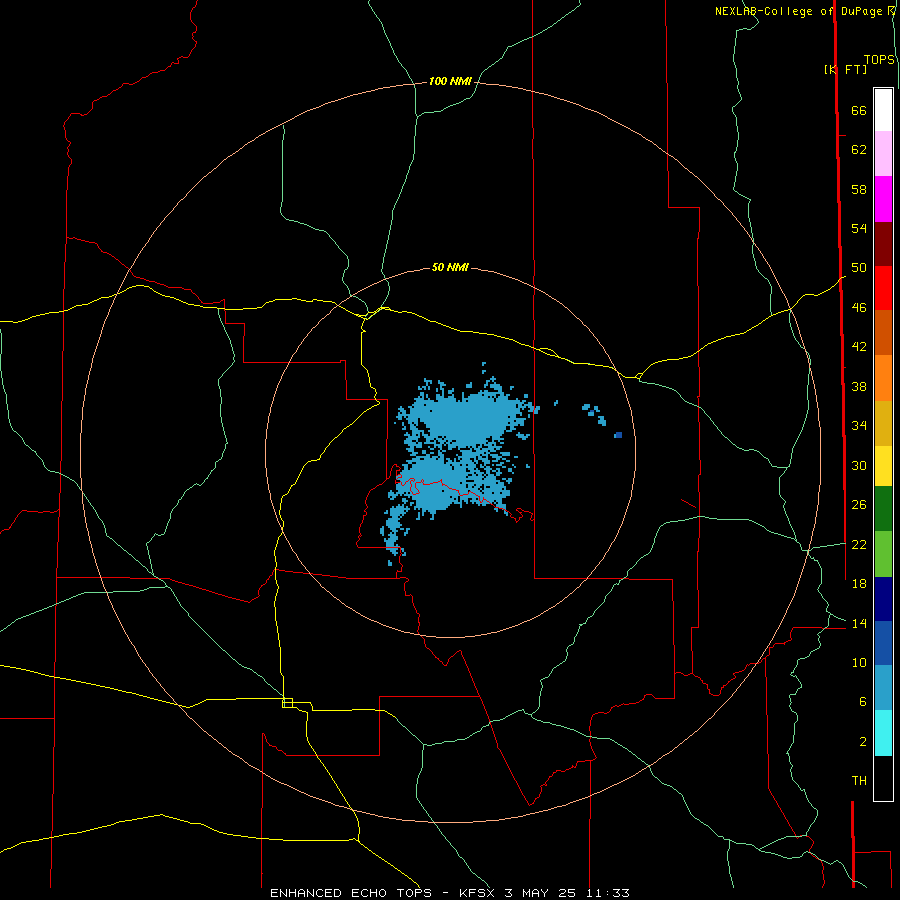
Task: Click the gold legend swatch
Action: (883, 423)
